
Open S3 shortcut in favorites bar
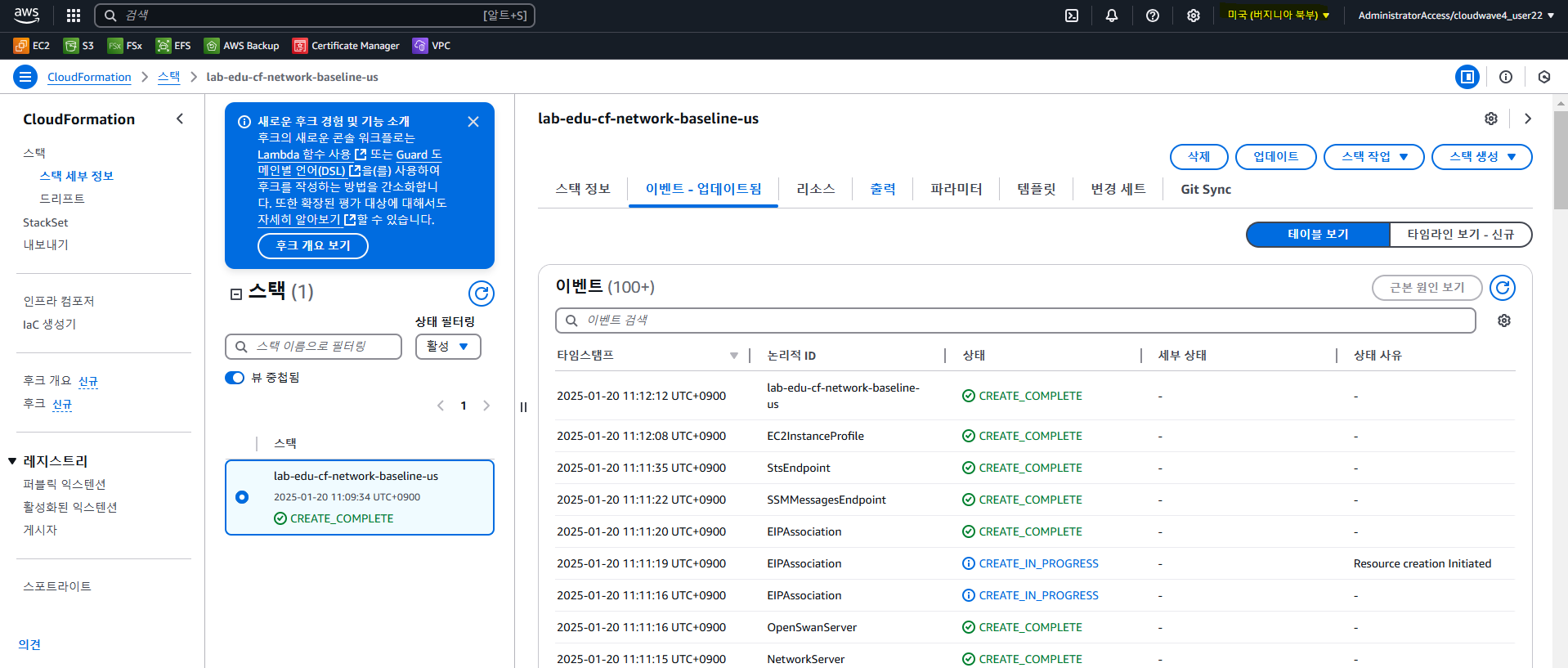coord(79,46)
